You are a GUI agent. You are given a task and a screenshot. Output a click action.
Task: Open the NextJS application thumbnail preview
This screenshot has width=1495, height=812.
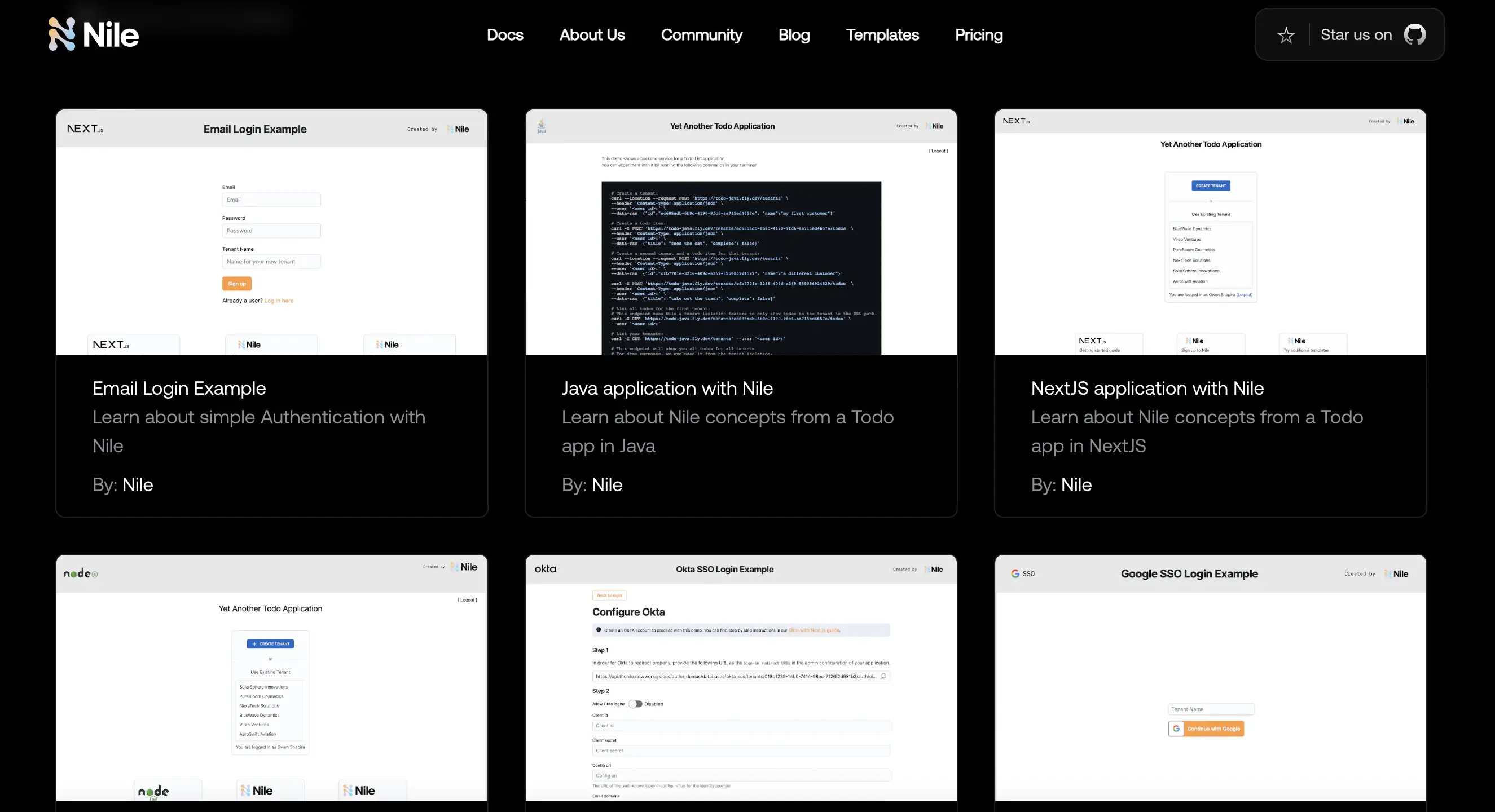coord(1210,232)
